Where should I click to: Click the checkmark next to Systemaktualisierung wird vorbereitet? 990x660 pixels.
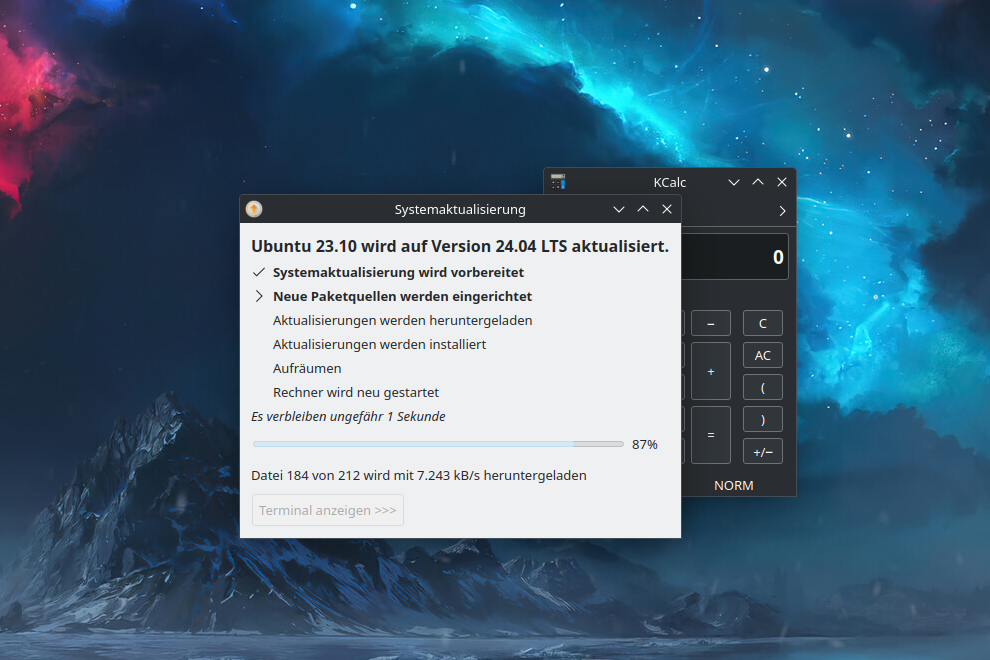[x=259, y=272]
